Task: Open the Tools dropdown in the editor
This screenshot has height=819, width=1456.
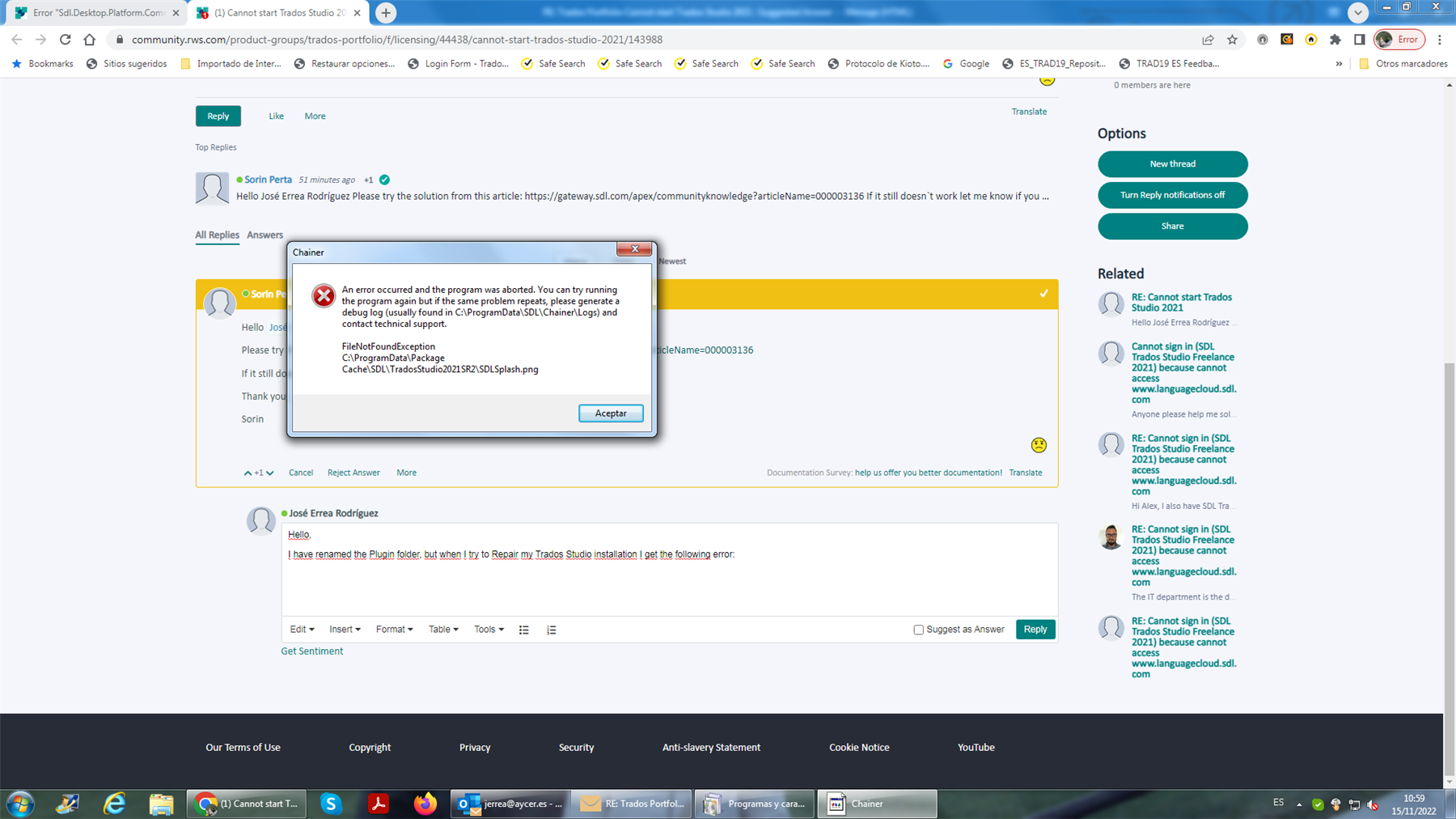Action: pyautogui.click(x=487, y=629)
